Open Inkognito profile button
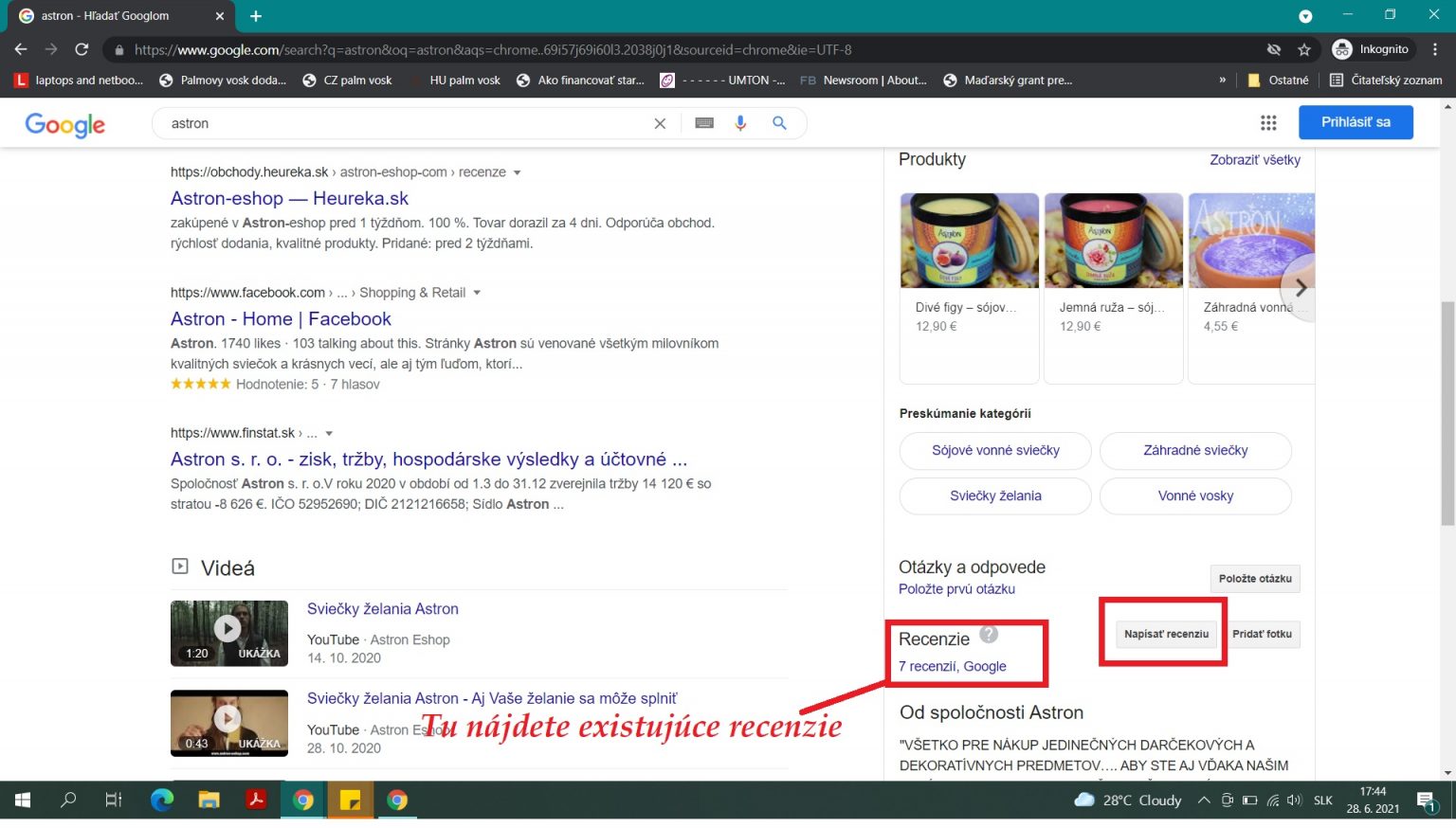The image size is (1456, 828). click(x=1371, y=49)
